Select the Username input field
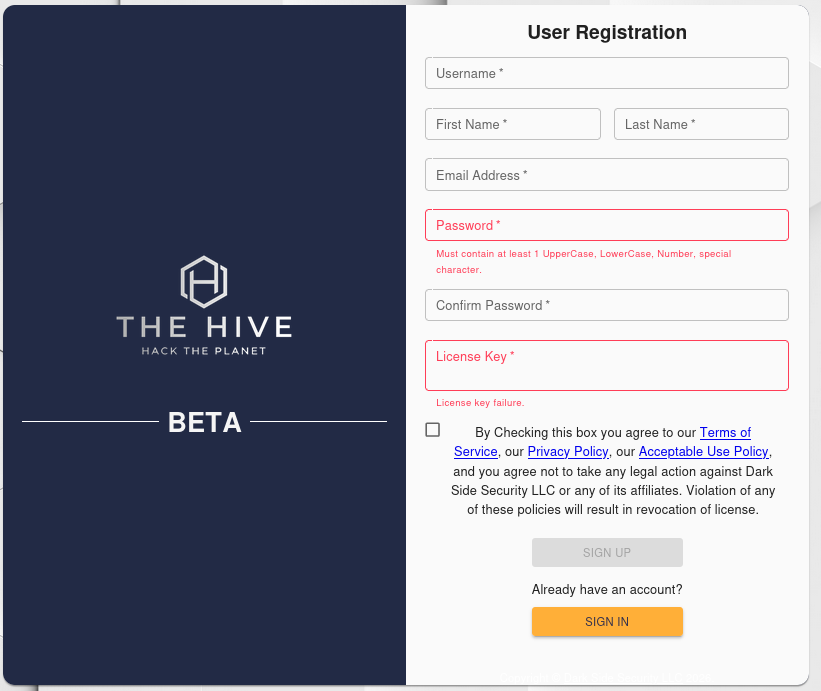The width and height of the screenshot is (821, 691). coord(606,72)
